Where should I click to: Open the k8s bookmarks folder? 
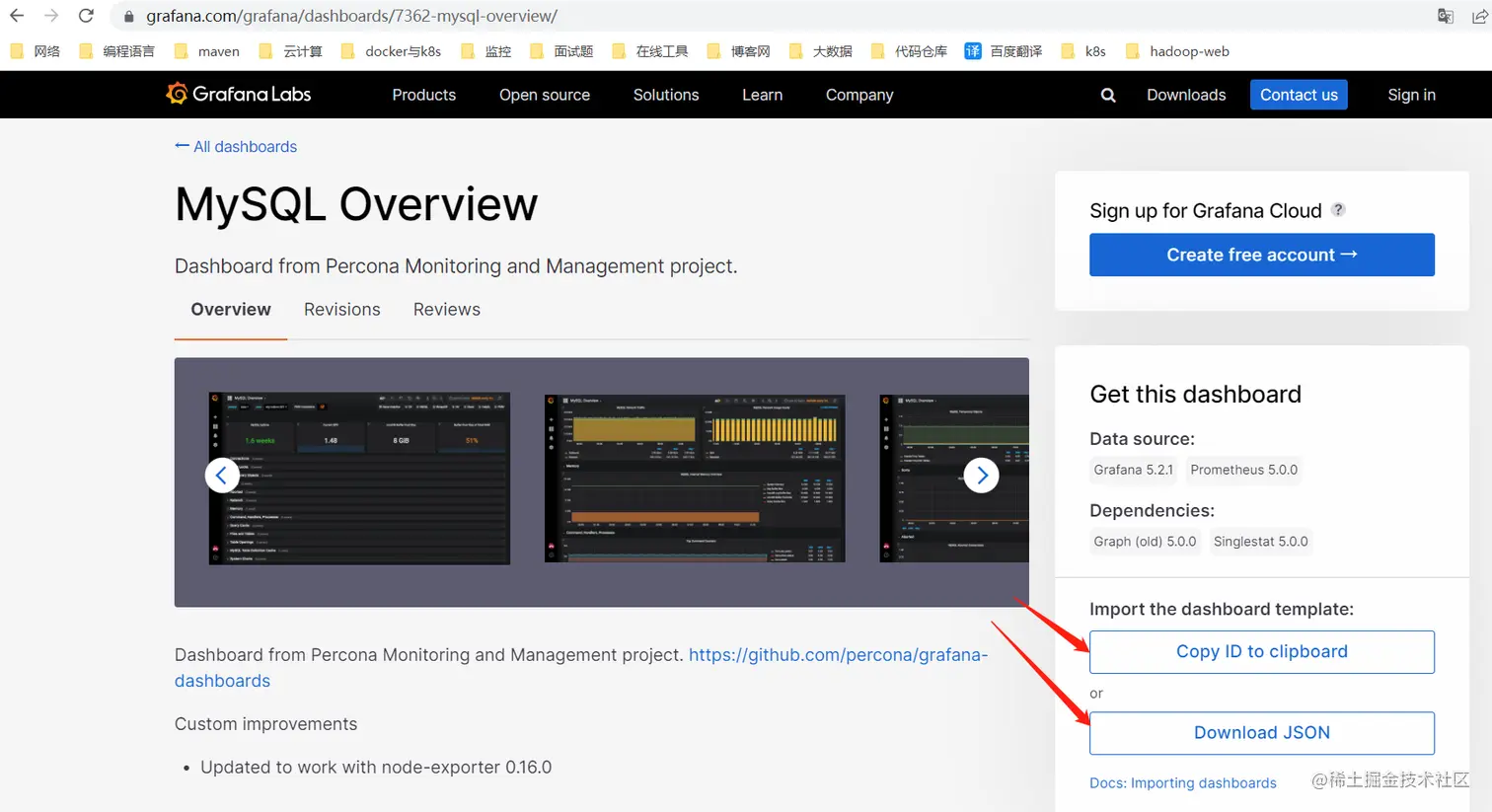coord(1083,51)
